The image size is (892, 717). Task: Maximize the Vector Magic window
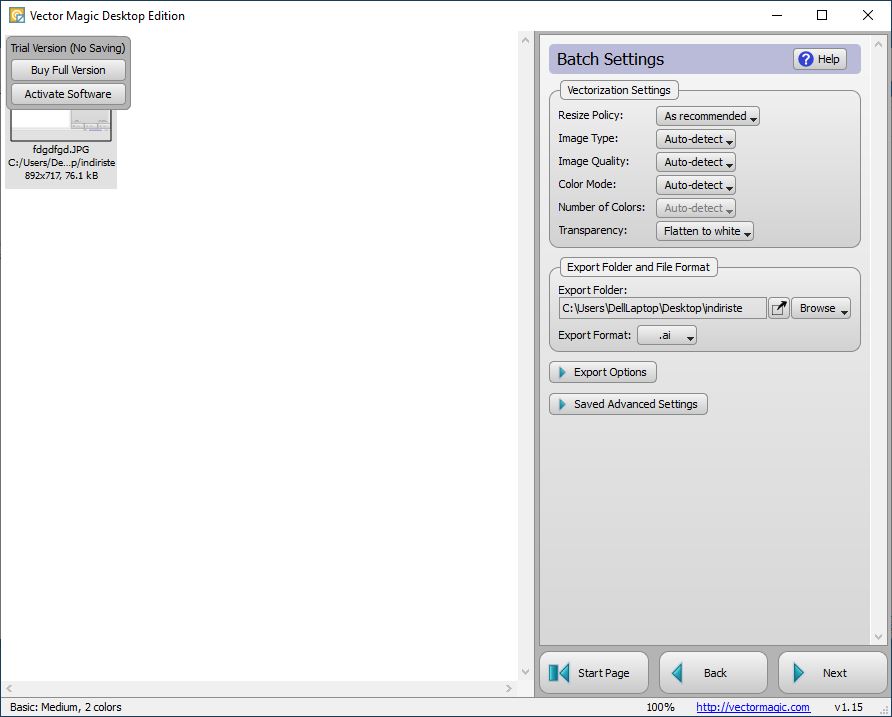pyautogui.click(x=821, y=15)
